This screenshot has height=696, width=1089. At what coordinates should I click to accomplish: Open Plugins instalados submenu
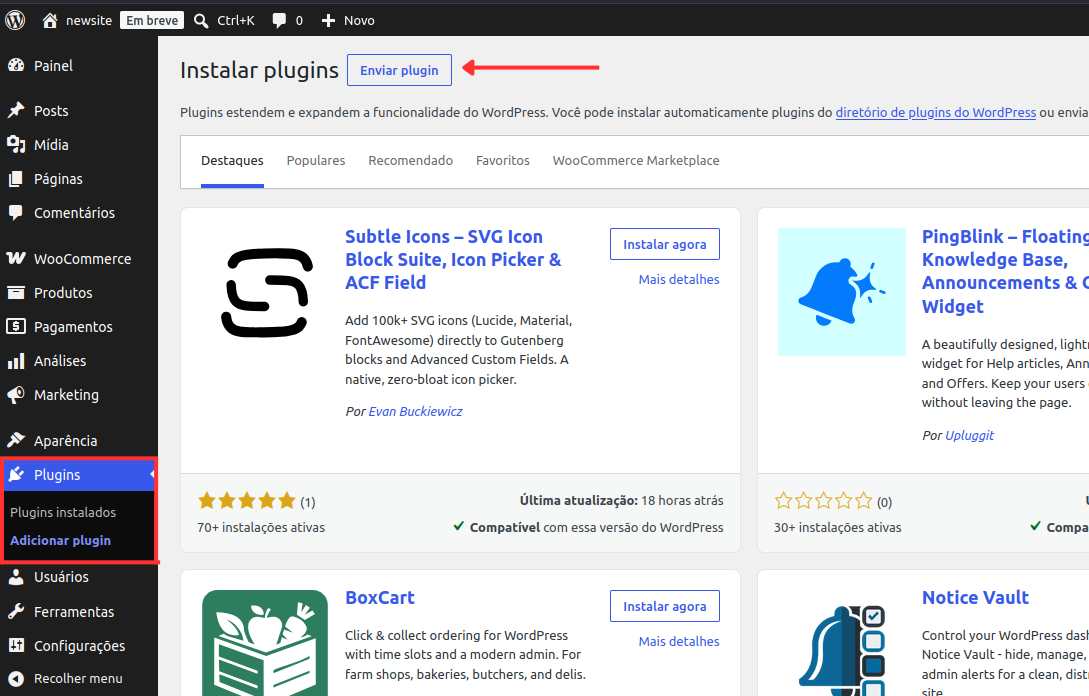coord(63,513)
